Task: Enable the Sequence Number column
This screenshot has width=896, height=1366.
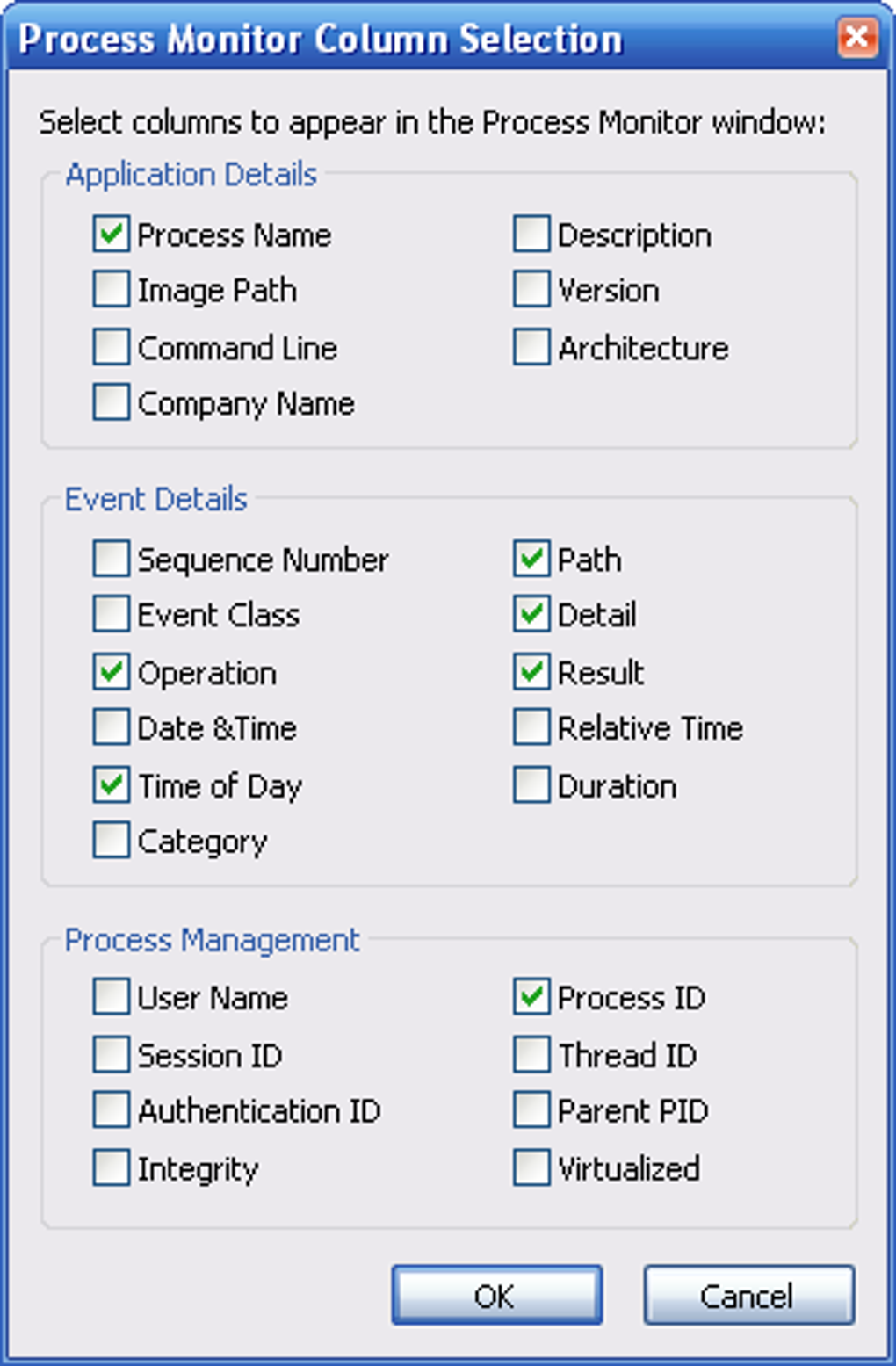Action: click(110, 559)
